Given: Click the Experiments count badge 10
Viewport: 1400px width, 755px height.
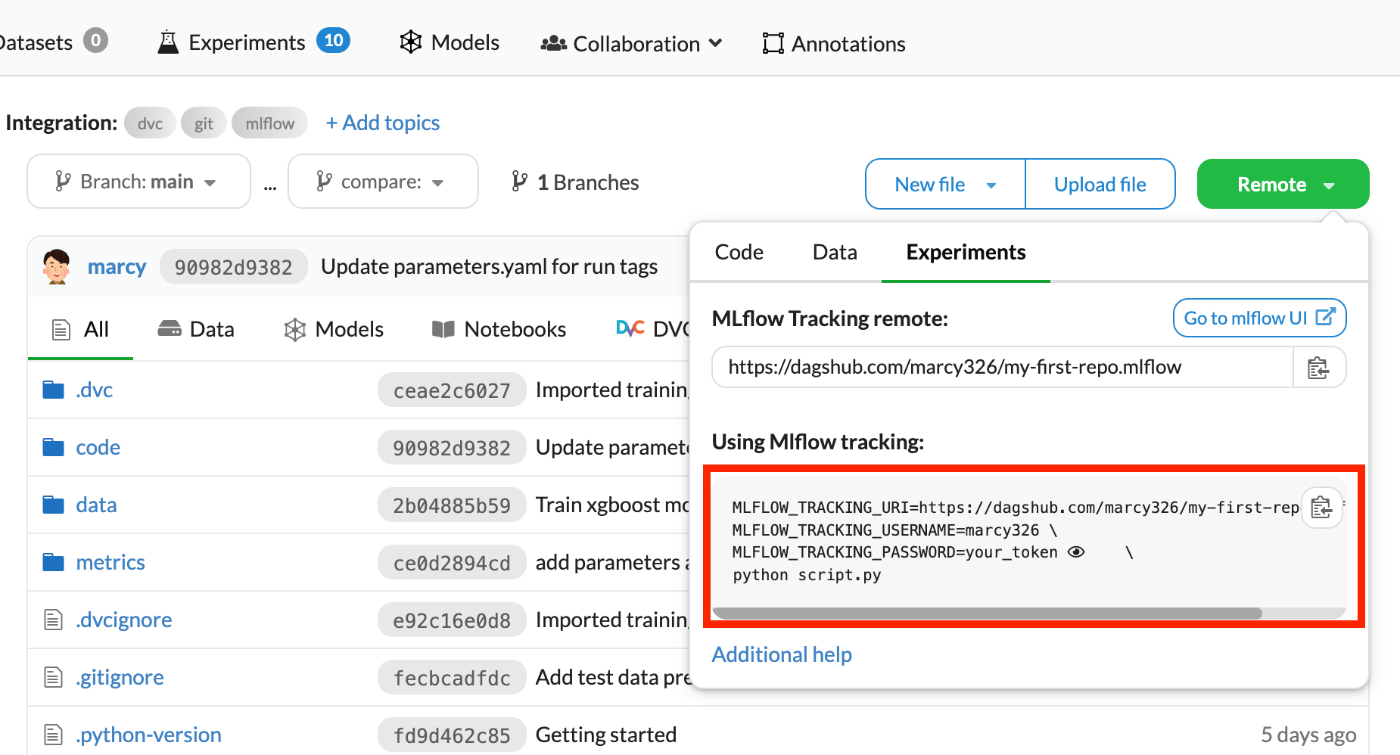Looking at the screenshot, I should pyautogui.click(x=333, y=41).
